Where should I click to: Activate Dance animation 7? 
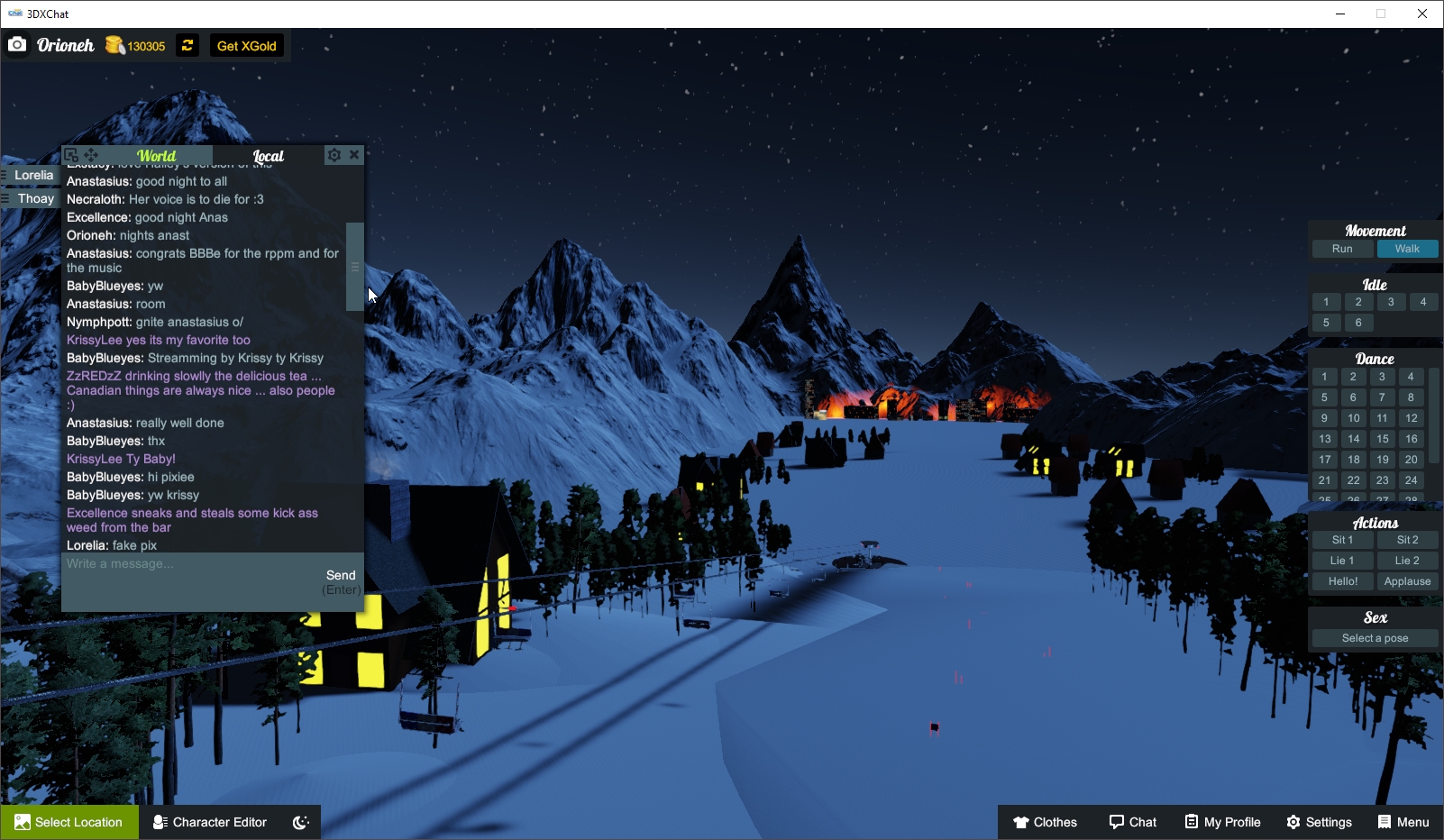pyautogui.click(x=1382, y=397)
